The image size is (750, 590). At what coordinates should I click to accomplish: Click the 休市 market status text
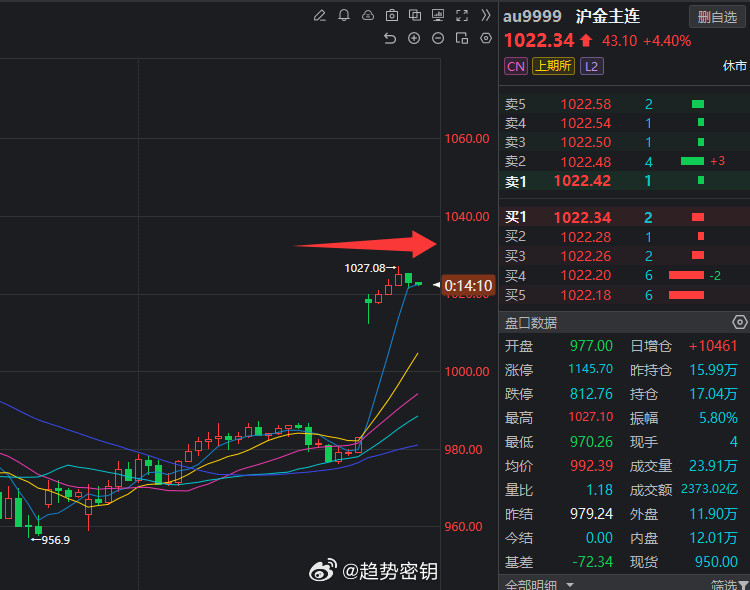[x=734, y=66]
